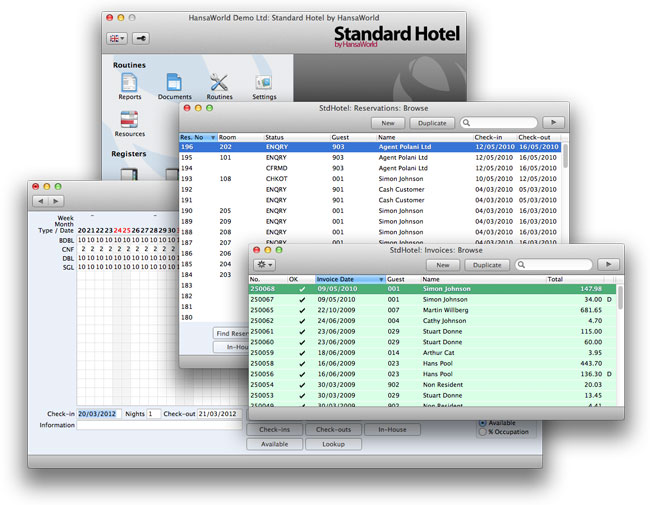Click Duplicate in Invoices window
Viewport: 650px width, 505px height.
click(x=487, y=265)
